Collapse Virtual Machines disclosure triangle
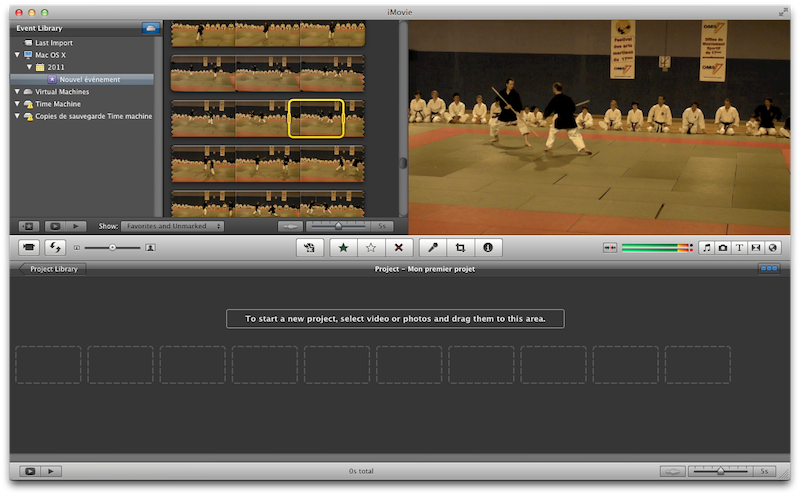The width and height of the screenshot is (800, 495). [17, 91]
